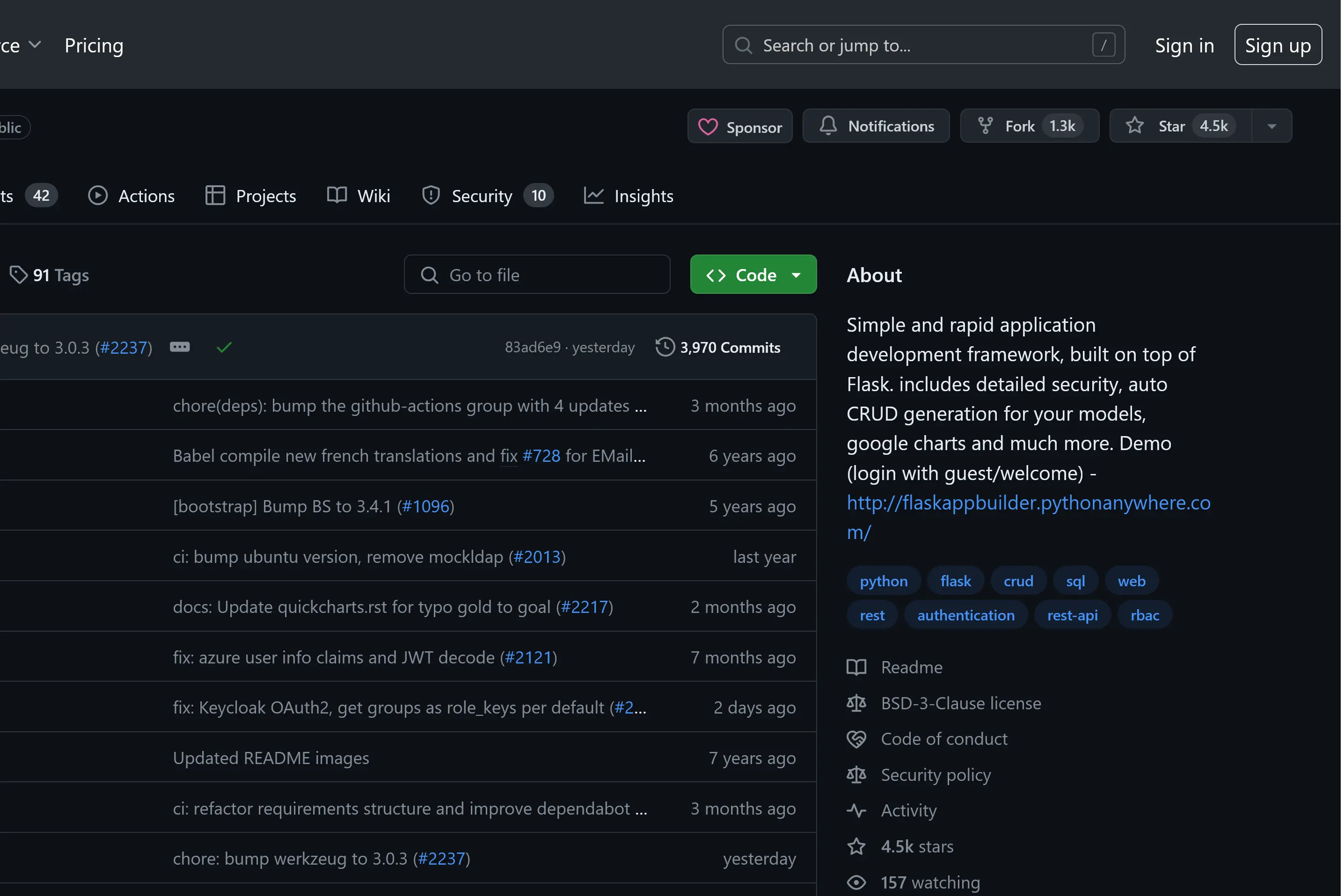The image size is (1344, 896).
Task: Click the Activity pulse icon
Action: click(856, 810)
